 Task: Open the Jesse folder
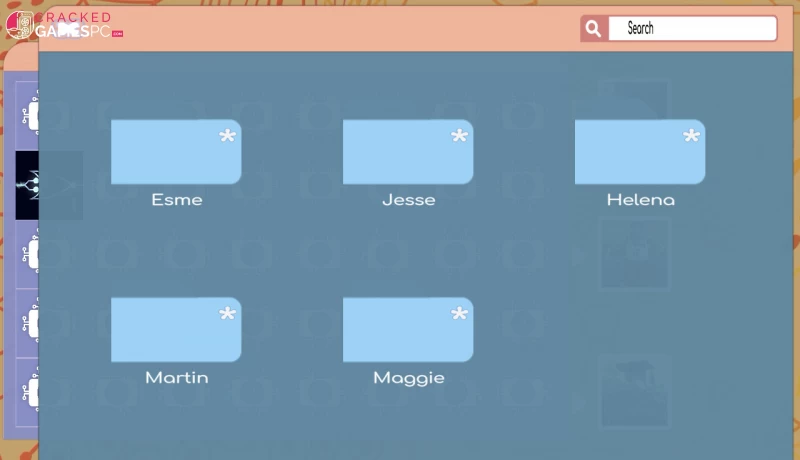408,152
